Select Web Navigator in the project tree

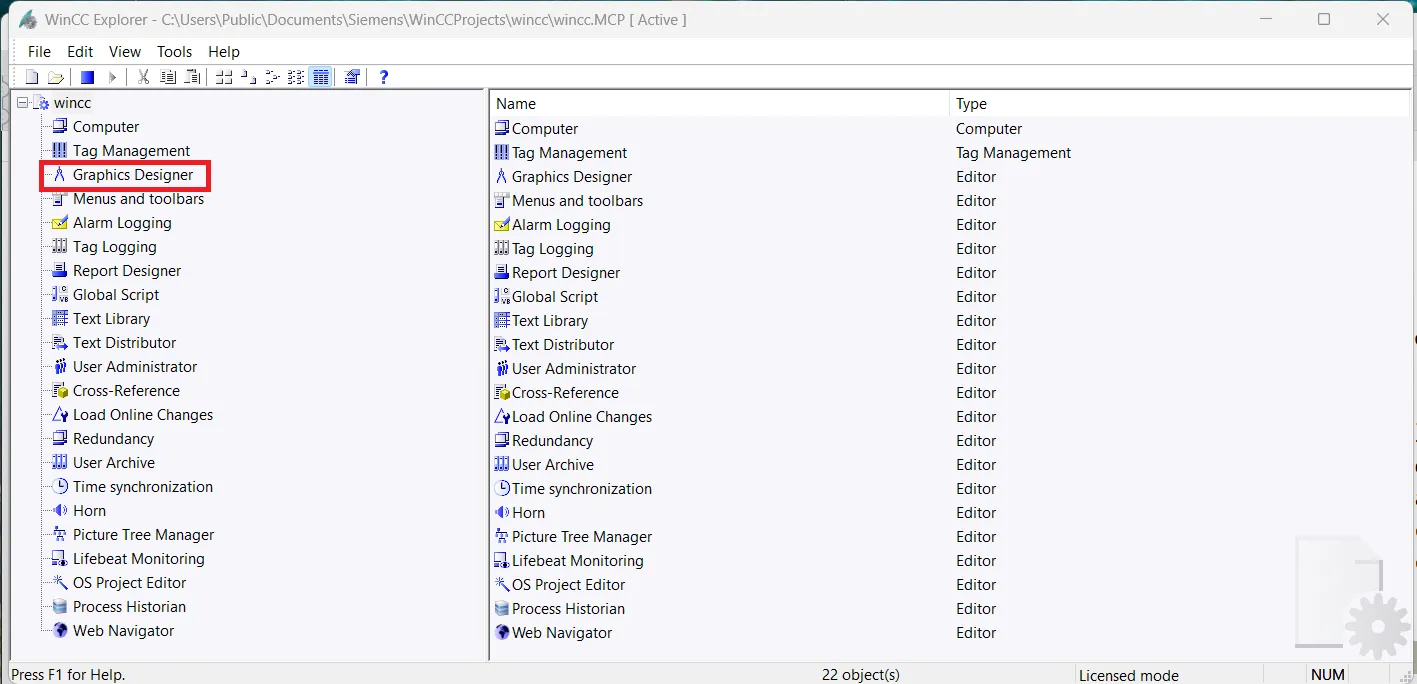123,631
